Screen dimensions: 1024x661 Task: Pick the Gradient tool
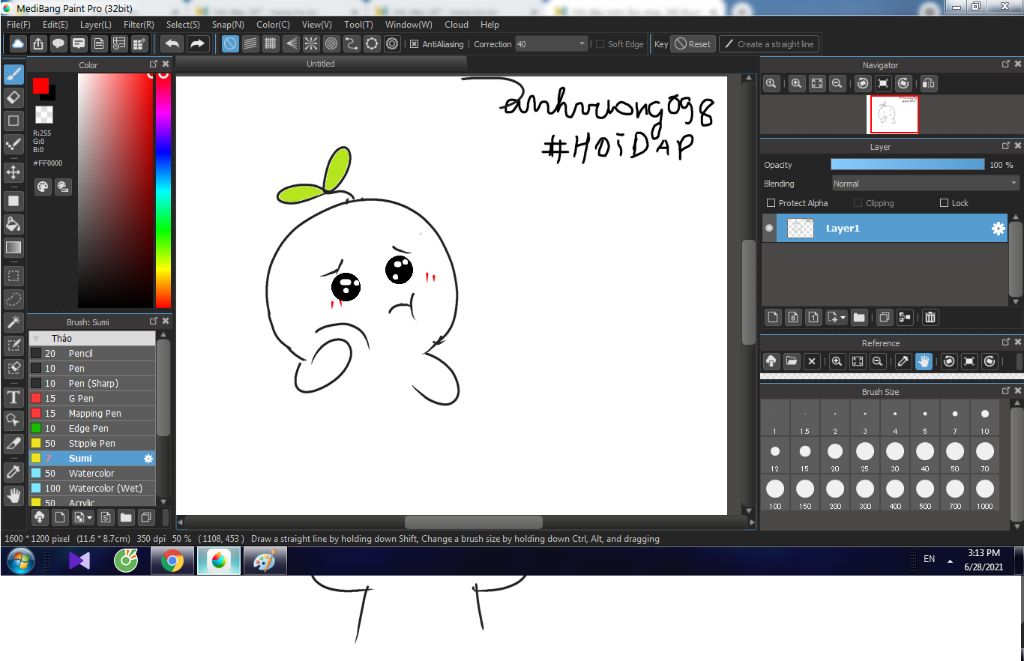click(x=13, y=248)
